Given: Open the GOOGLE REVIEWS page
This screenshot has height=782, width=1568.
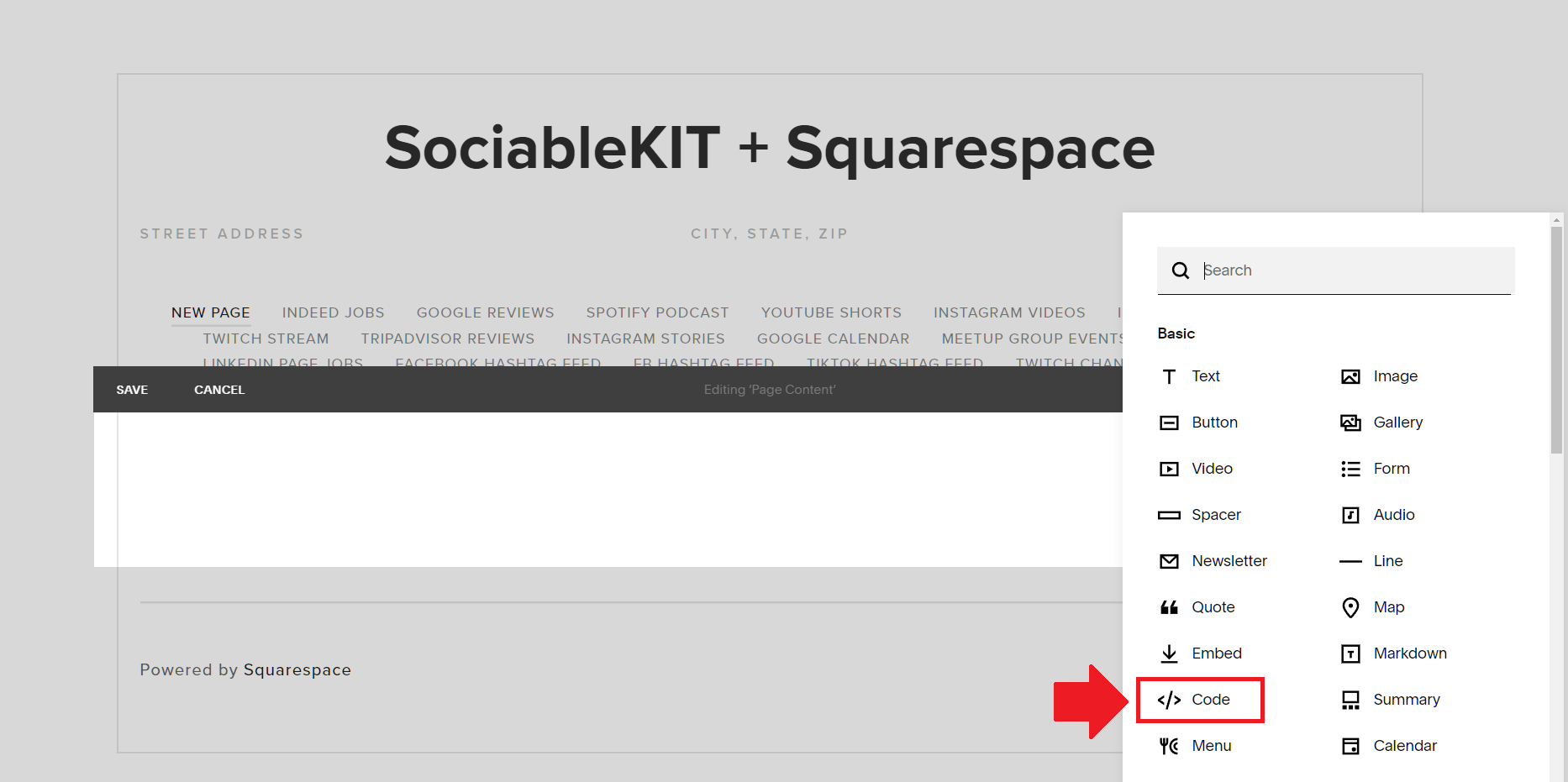Looking at the screenshot, I should [x=485, y=312].
